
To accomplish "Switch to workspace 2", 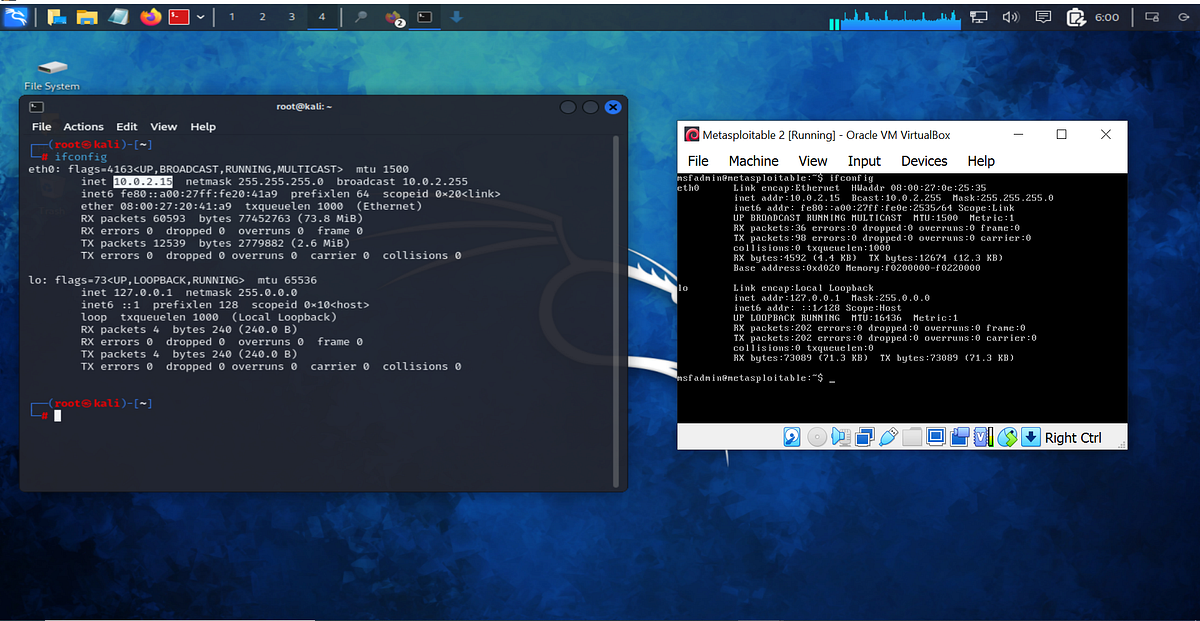I will coord(262,16).
